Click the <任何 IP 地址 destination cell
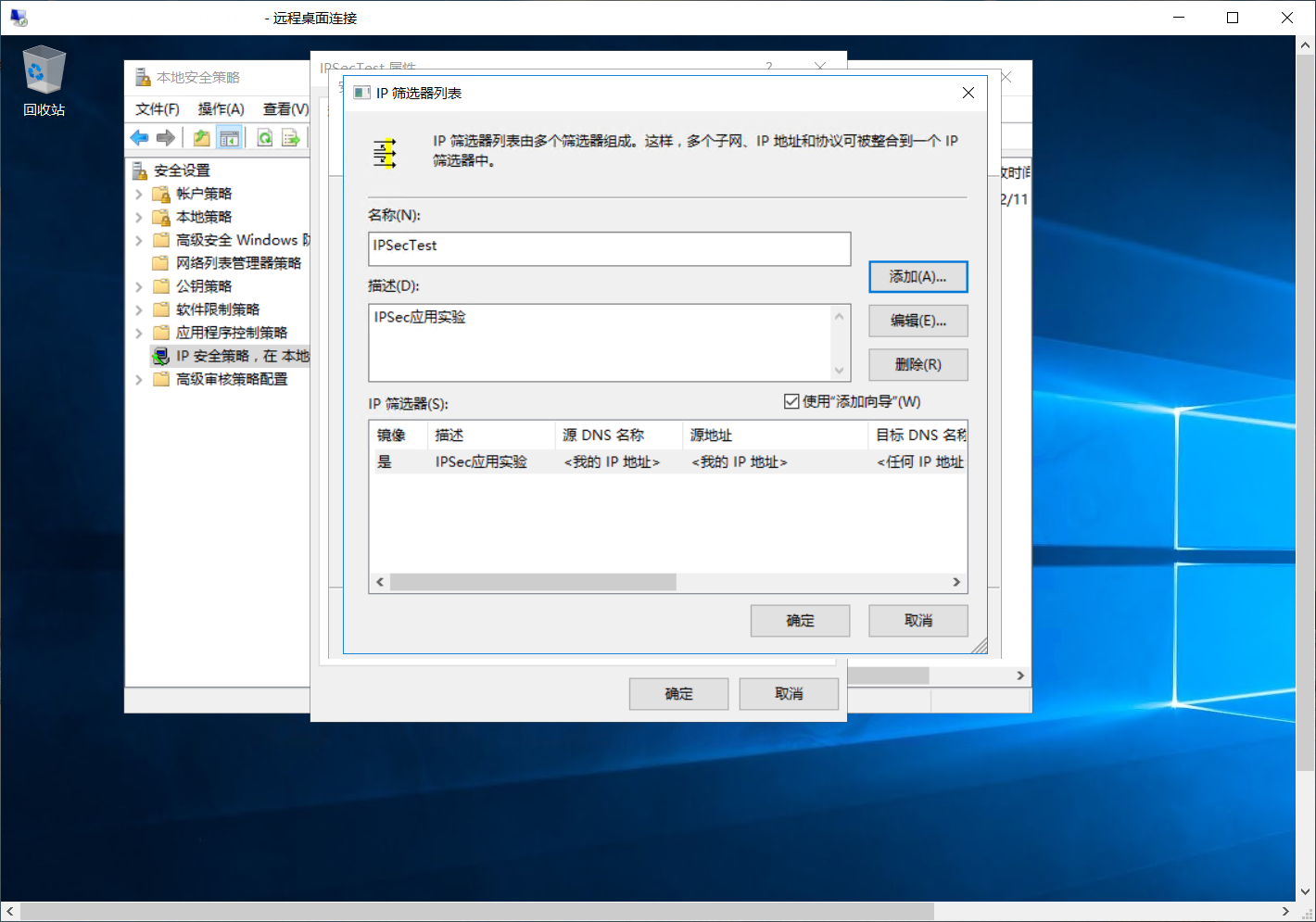The width and height of the screenshot is (1316, 922). (920, 461)
